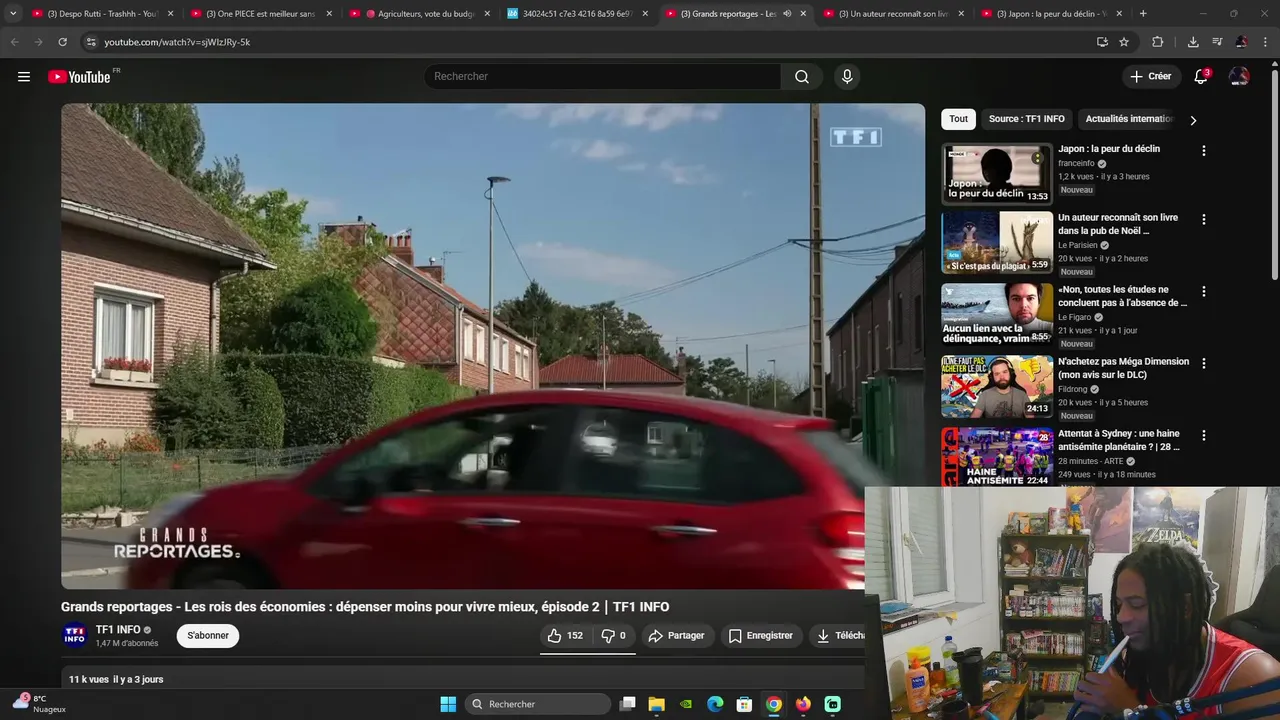
Task: Click the Créer button
Action: 1150,77
